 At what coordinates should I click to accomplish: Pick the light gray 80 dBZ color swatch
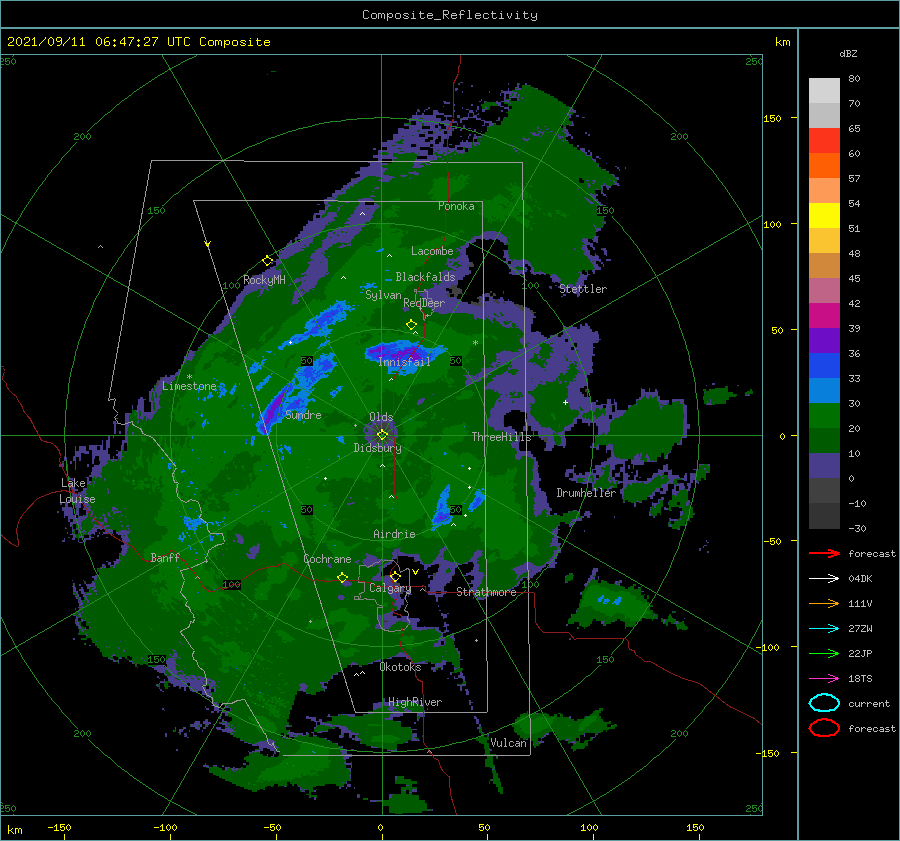point(824,90)
